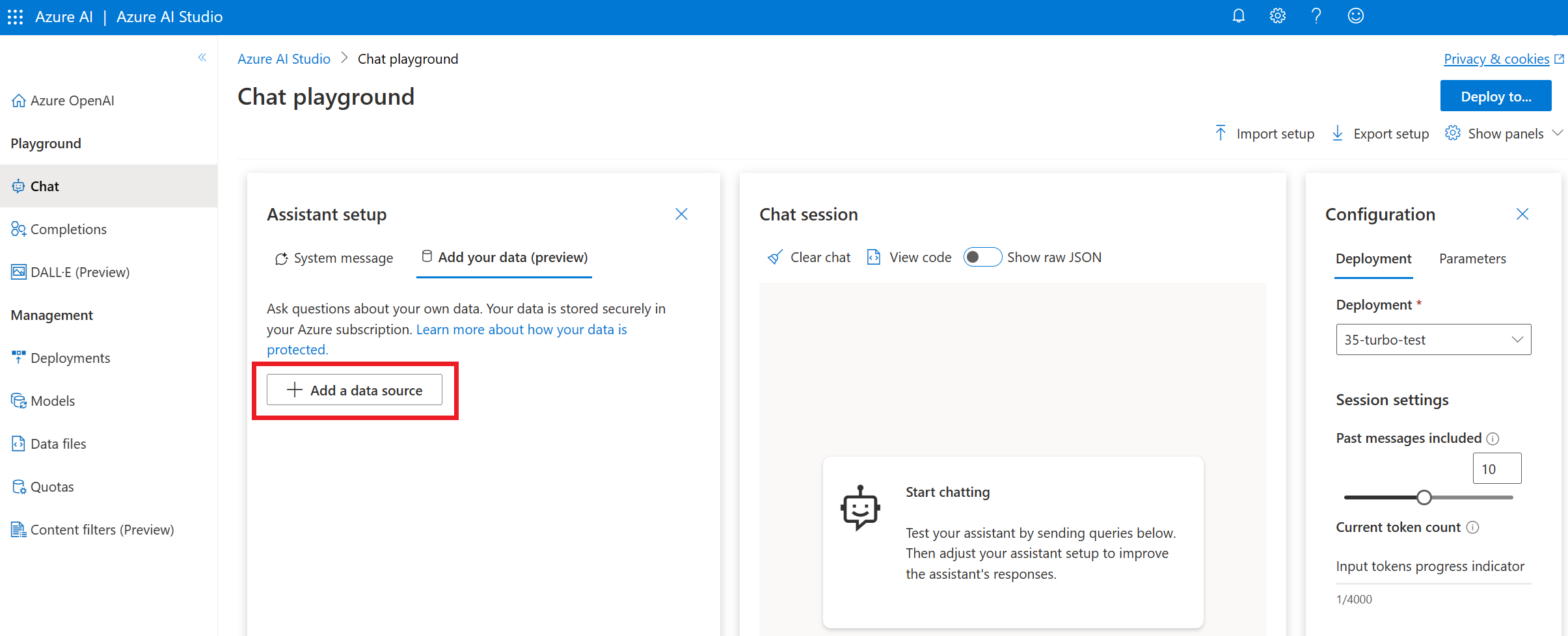Image resolution: width=1568 pixels, height=636 pixels.
Task: Open help question mark icon
Action: click(x=1316, y=16)
